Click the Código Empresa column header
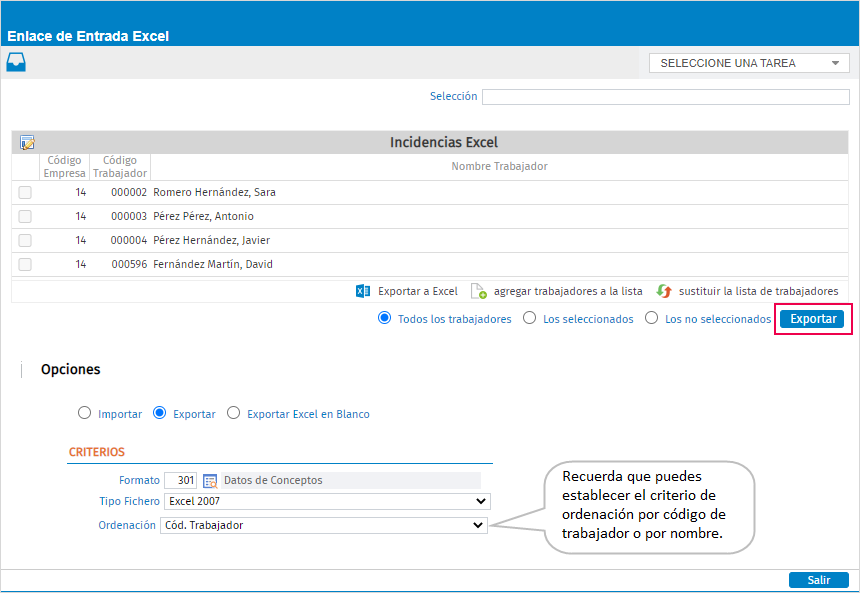Screen dimensions: 860x593 [x=64, y=167]
